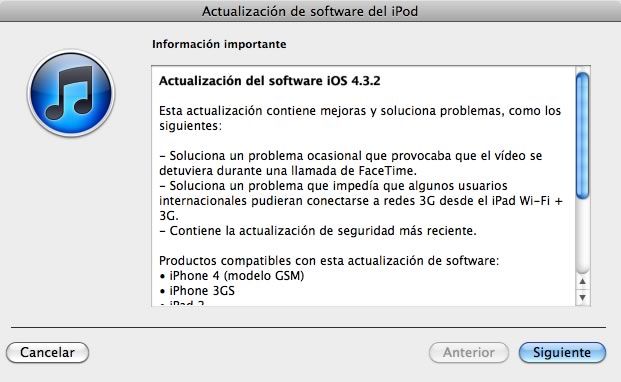Viewport: 621px width, 382px height.
Task: Click the iPad Wi-Fi + 3G network fix note
Action: click(x=361, y=201)
